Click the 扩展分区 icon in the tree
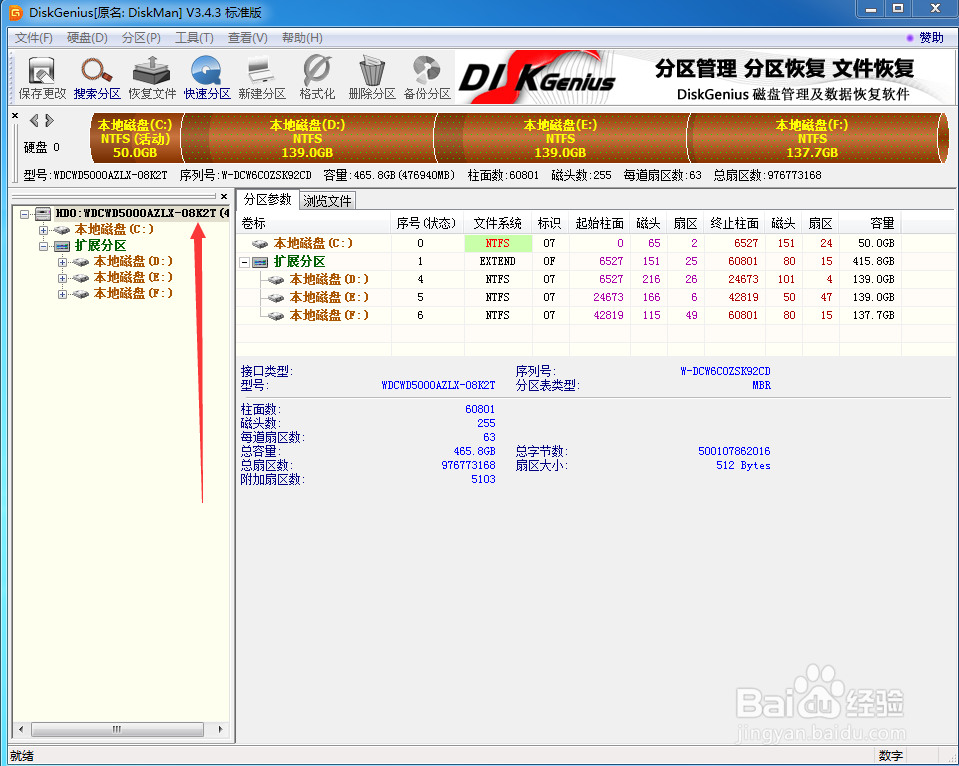 click(62, 246)
